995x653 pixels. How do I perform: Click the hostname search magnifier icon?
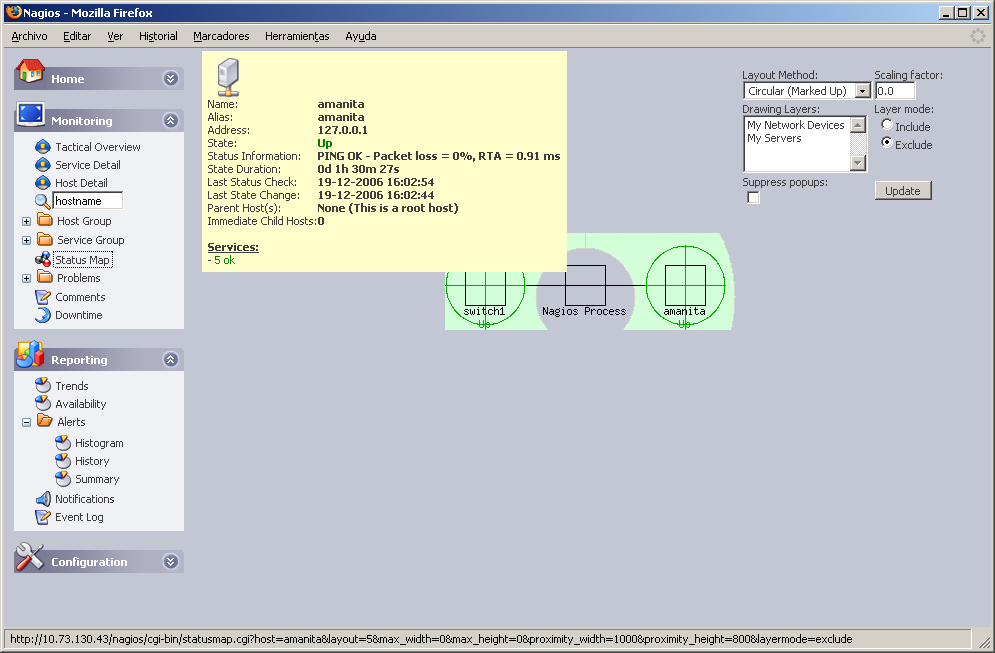coord(43,201)
